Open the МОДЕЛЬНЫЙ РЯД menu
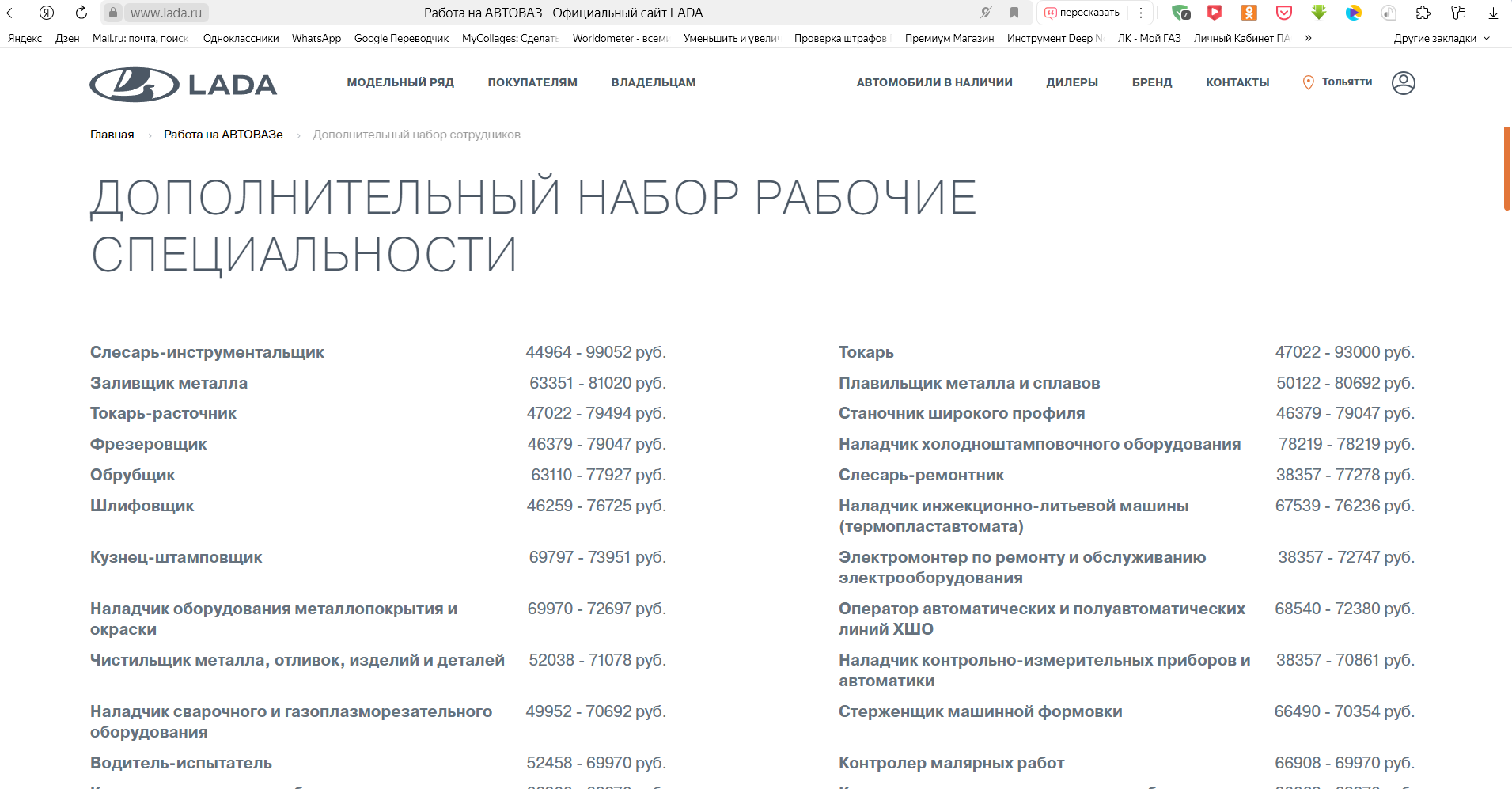Screen dimensions: 1512x789 pyautogui.click(x=400, y=82)
